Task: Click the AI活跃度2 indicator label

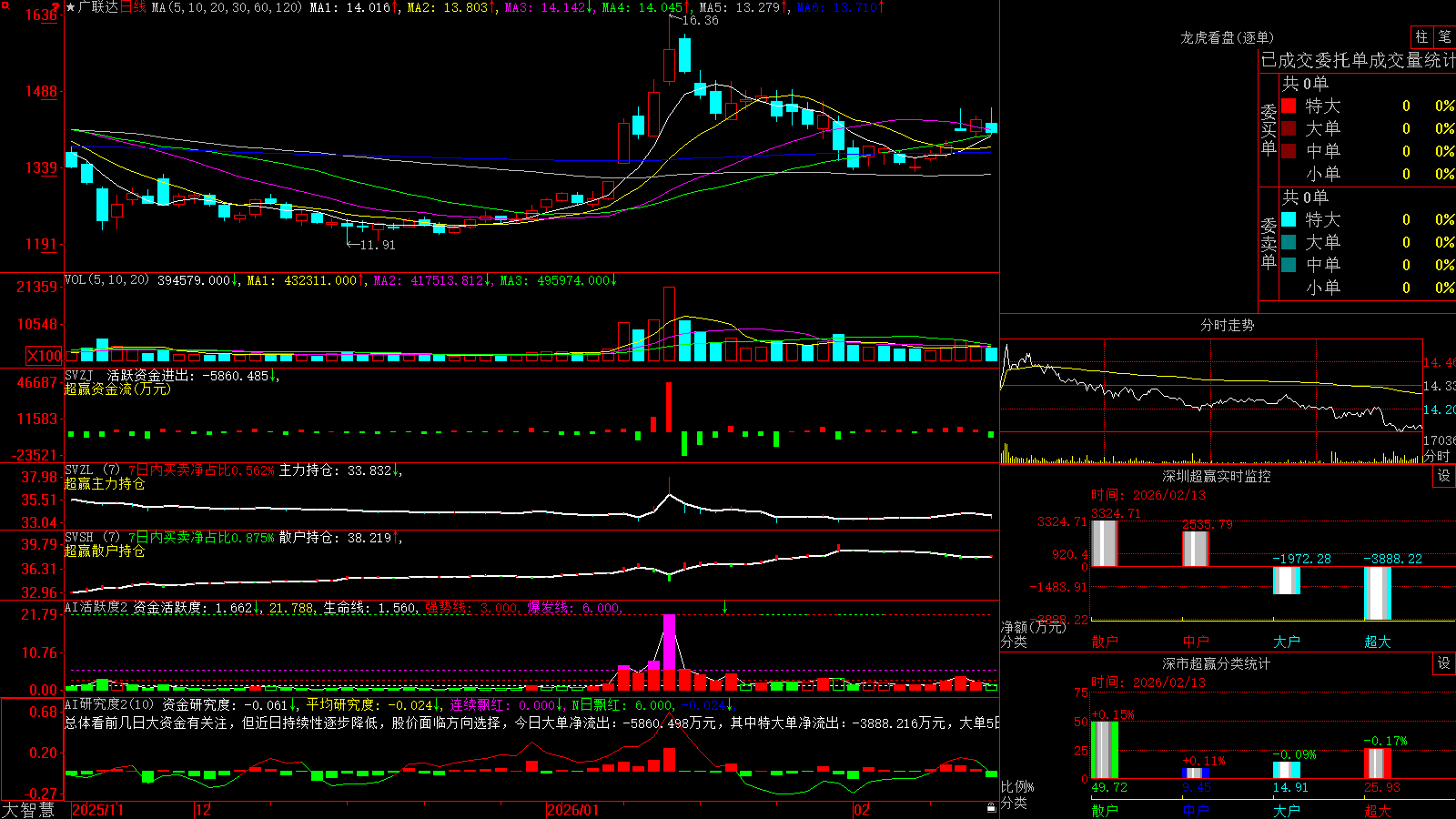Action: click(x=96, y=608)
